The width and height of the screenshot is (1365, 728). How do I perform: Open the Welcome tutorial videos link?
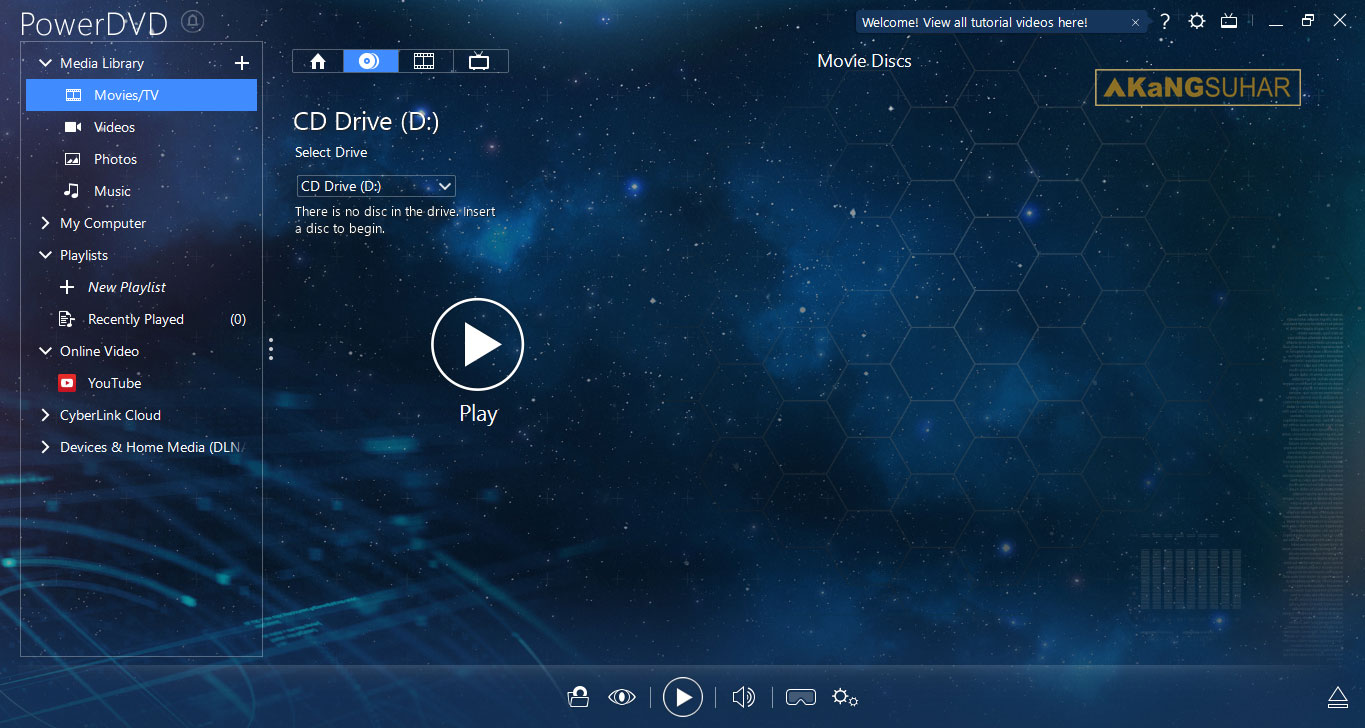pyautogui.click(x=974, y=22)
